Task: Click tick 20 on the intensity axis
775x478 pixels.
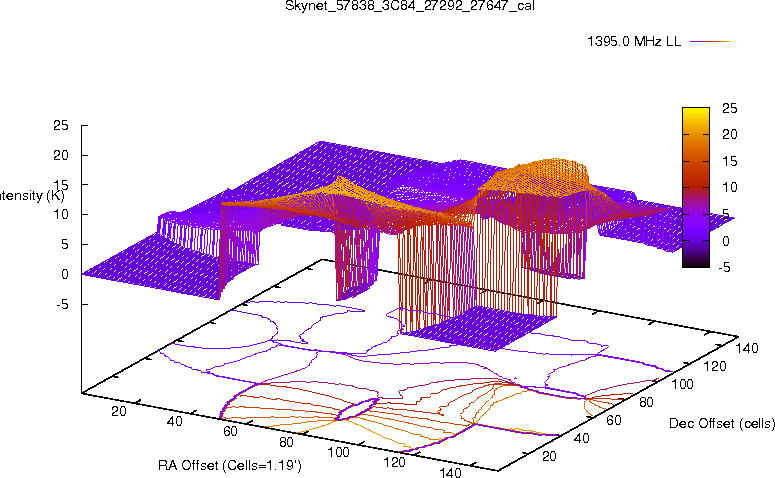Action: point(61,155)
